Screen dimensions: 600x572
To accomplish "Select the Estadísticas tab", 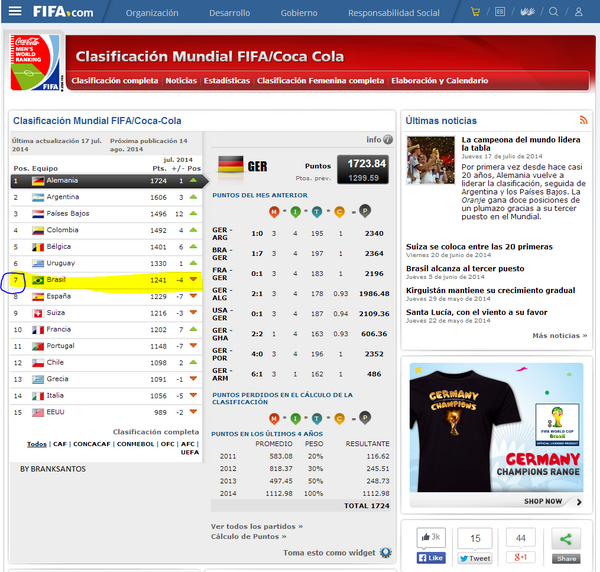I will pos(227,81).
